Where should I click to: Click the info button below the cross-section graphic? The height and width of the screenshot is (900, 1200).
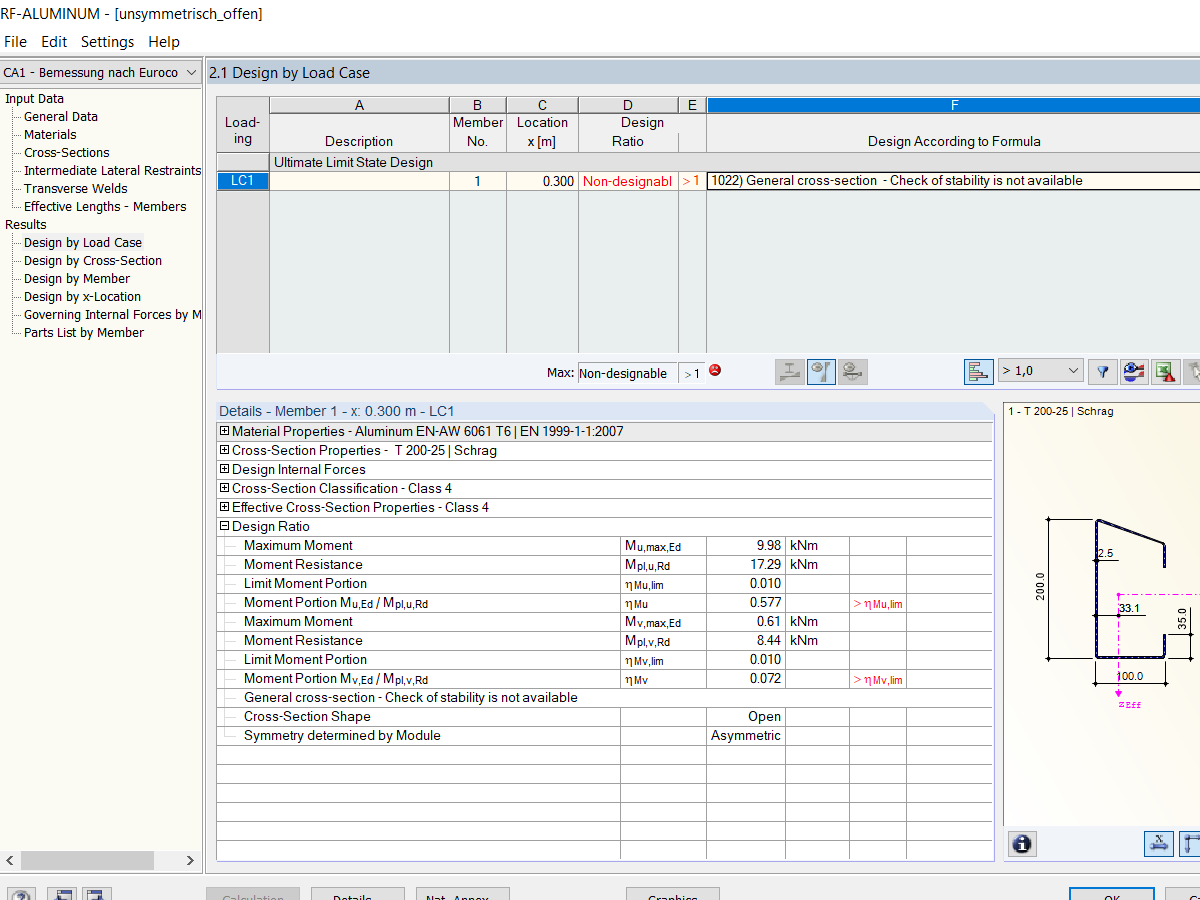pos(1021,844)
